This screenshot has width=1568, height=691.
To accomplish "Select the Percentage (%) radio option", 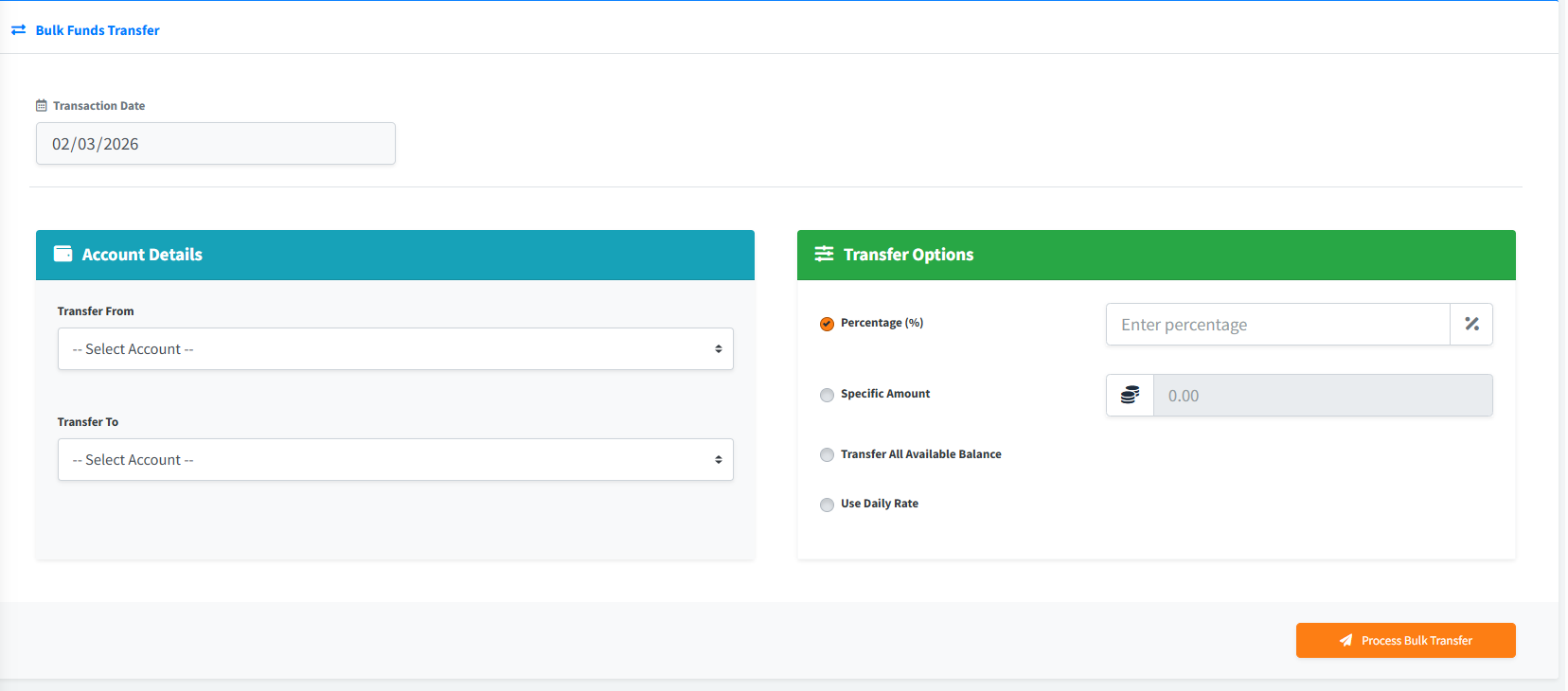I will [x=827, y=324].
